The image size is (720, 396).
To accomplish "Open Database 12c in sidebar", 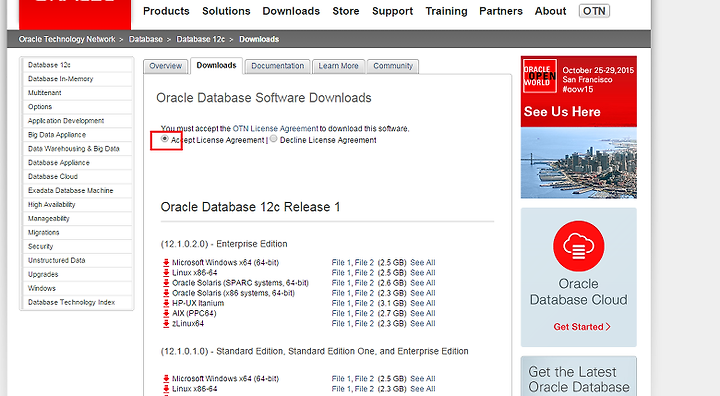I will [77, 65].
